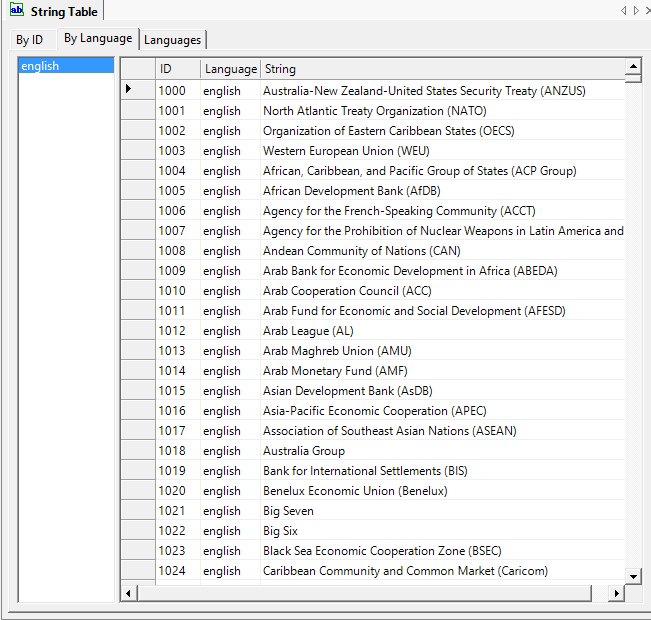Click ID cell 1012
Image resolution: width=651 pixels, height=620 pixels.
point(178,330)
